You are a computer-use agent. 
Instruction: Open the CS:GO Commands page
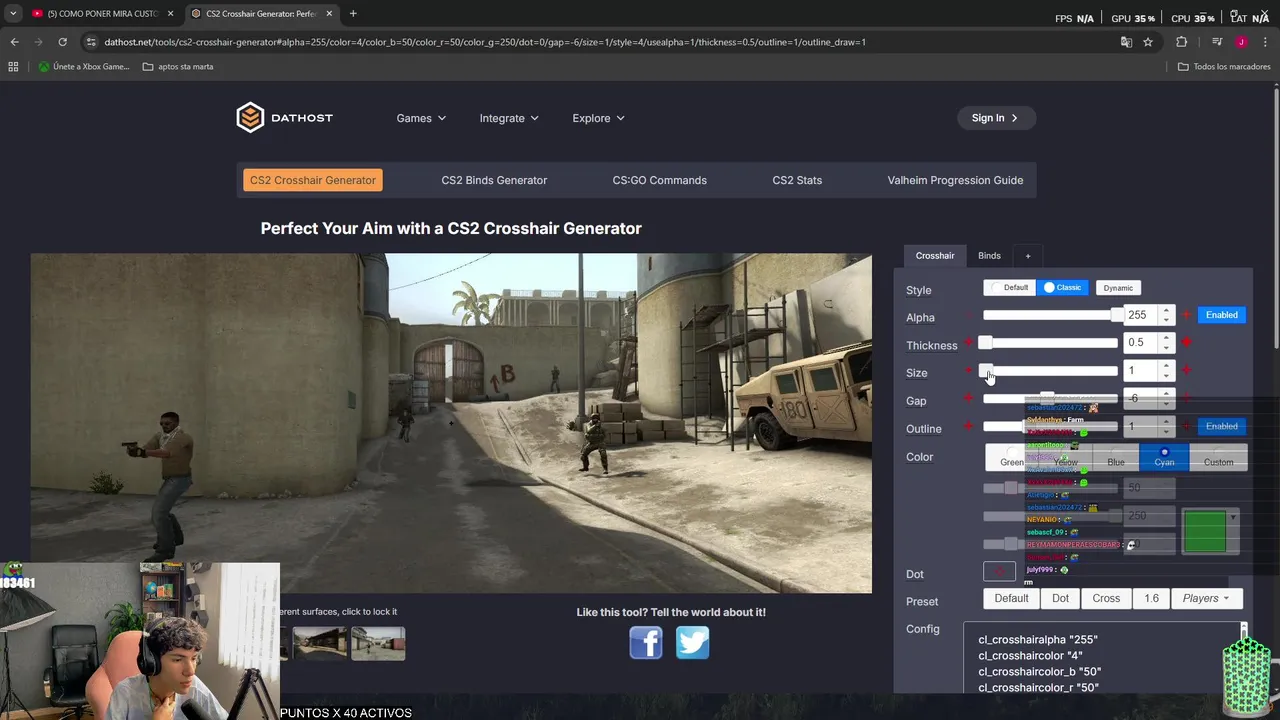(659, 180)
